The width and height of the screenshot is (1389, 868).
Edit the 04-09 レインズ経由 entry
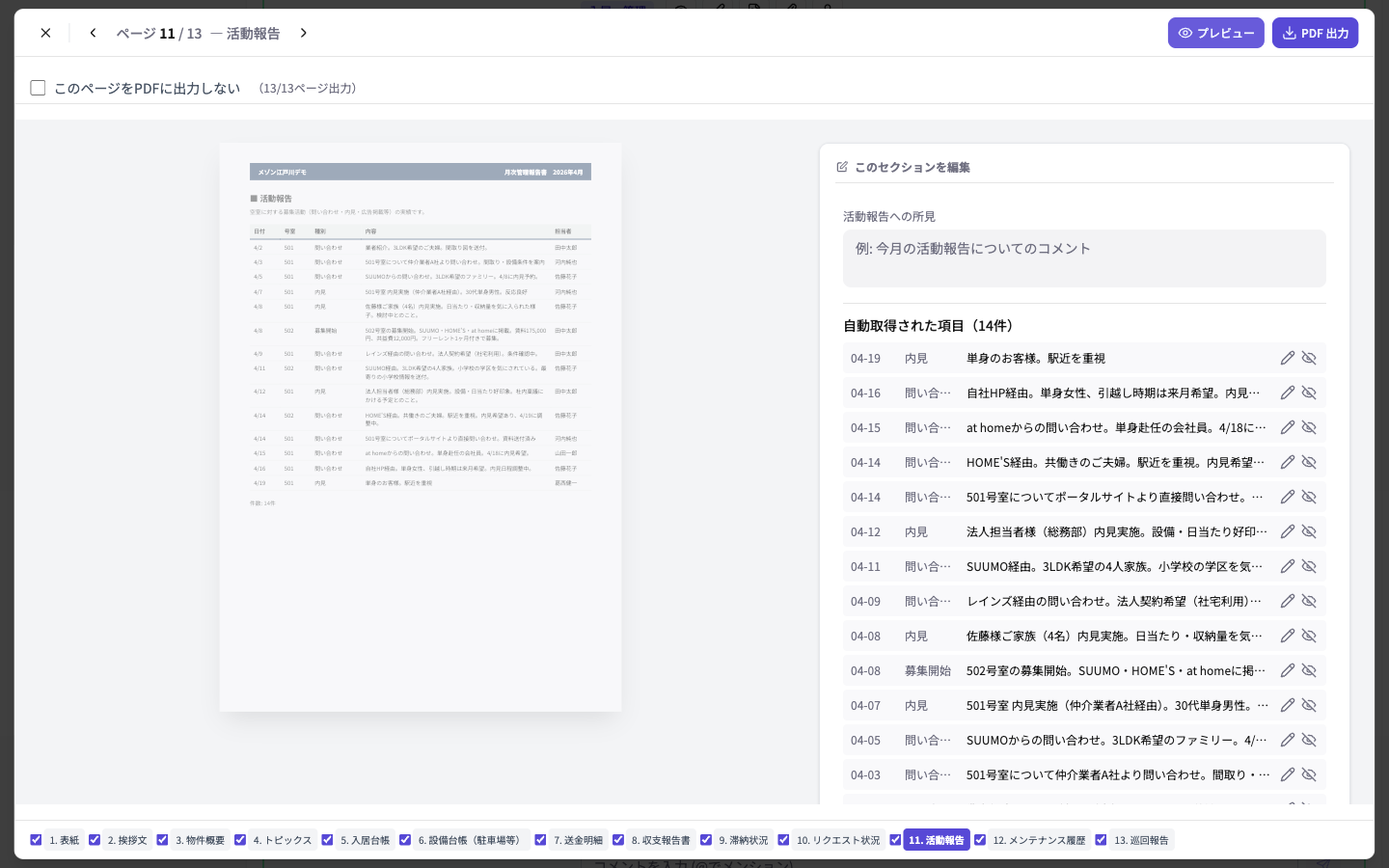click(1288, 601)
